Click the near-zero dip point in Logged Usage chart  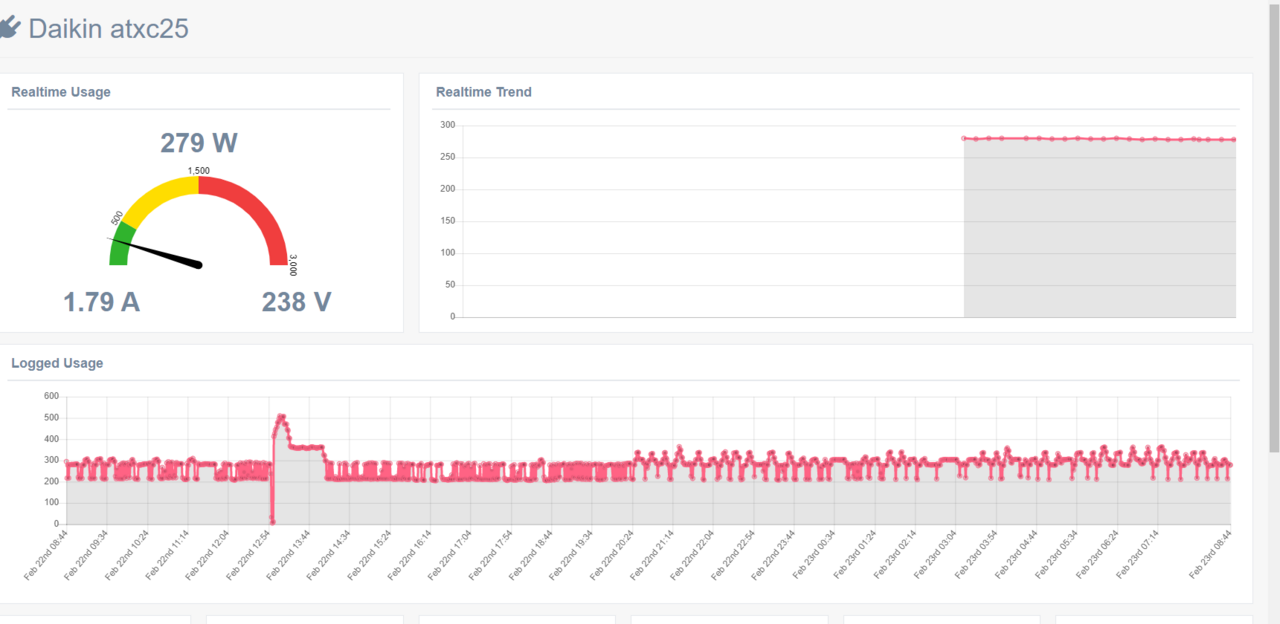(272, 521)
